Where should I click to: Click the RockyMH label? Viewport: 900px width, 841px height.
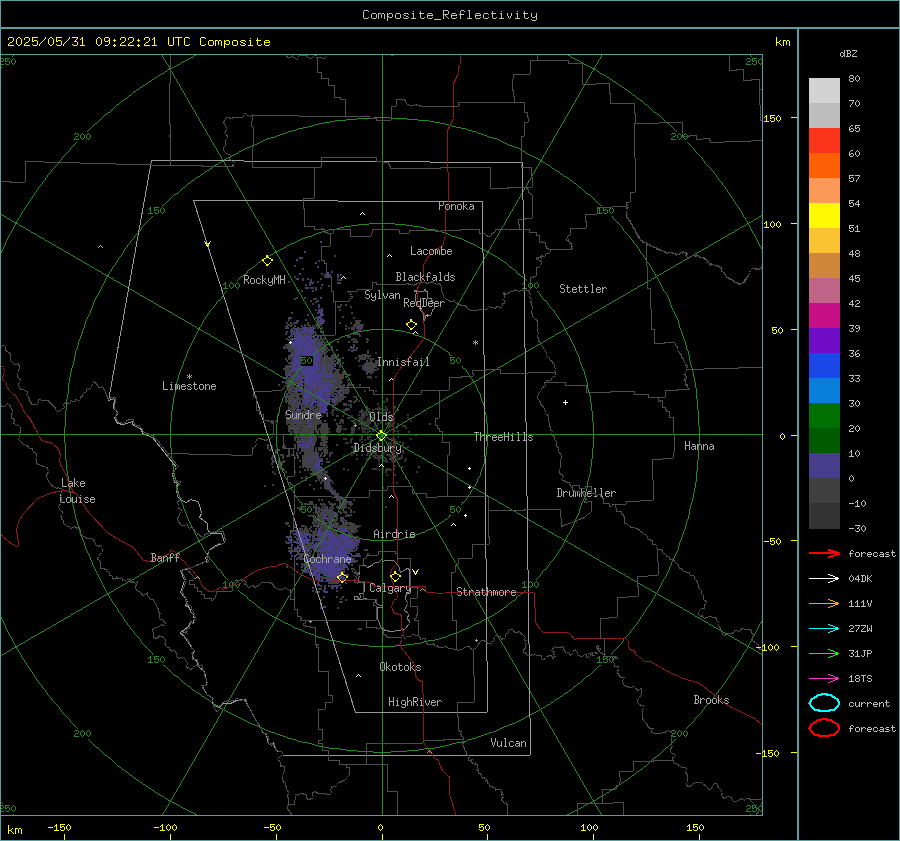(264, 280)
